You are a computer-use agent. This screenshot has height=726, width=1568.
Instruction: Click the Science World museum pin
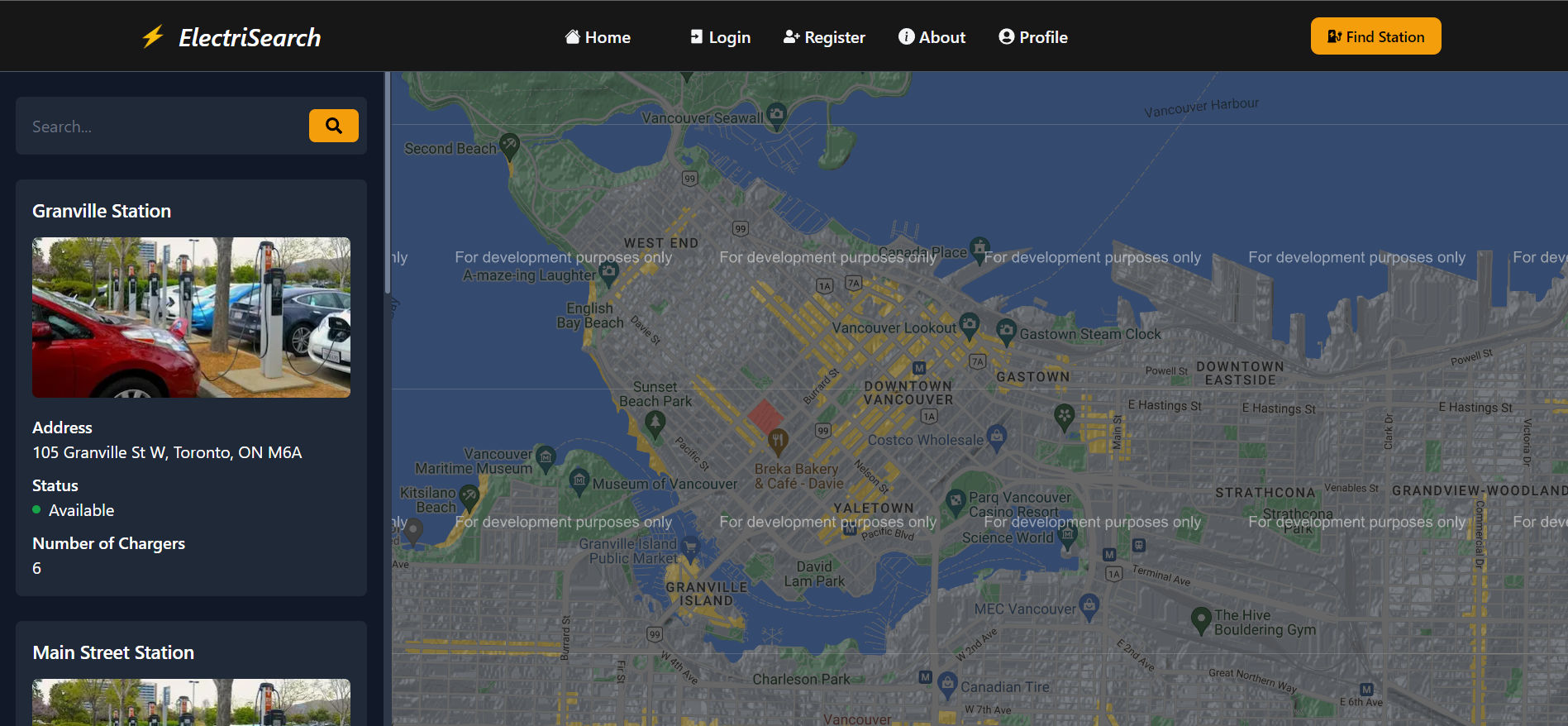tap(1067, 537)
